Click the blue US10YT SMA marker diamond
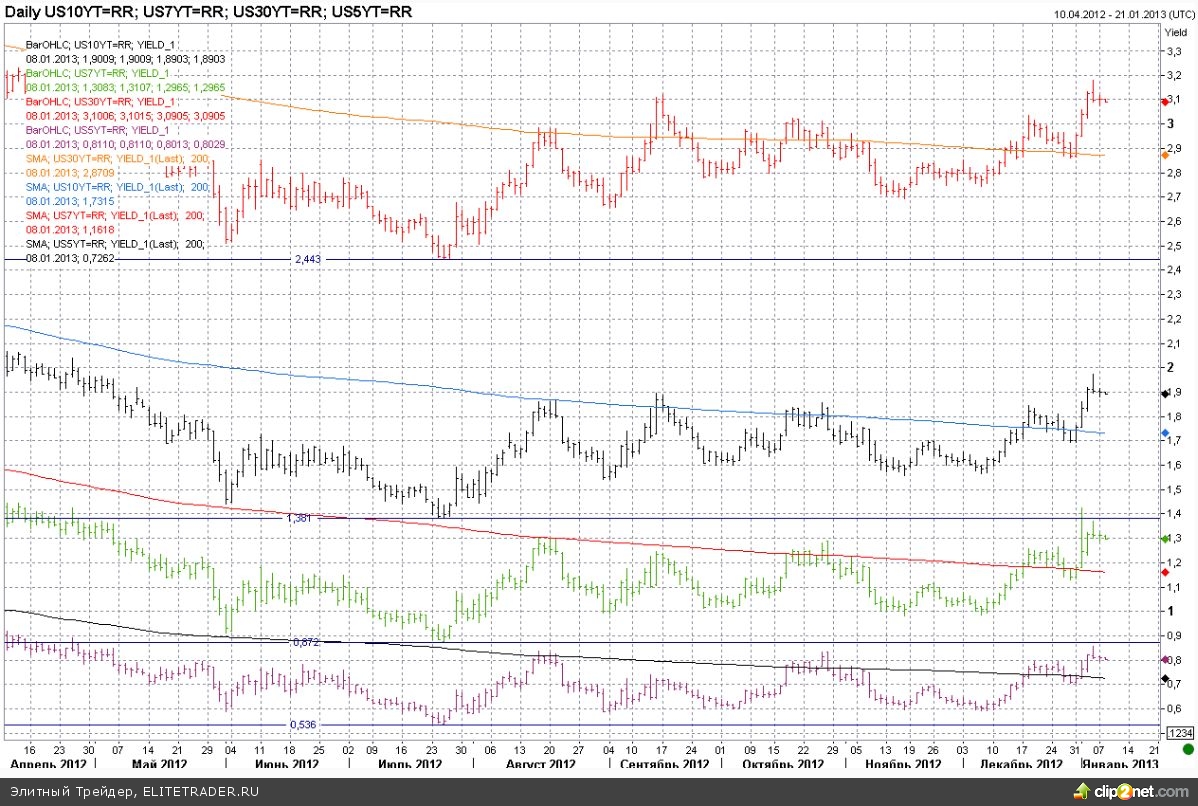The image size is (1198, 806). point(1165,432)
